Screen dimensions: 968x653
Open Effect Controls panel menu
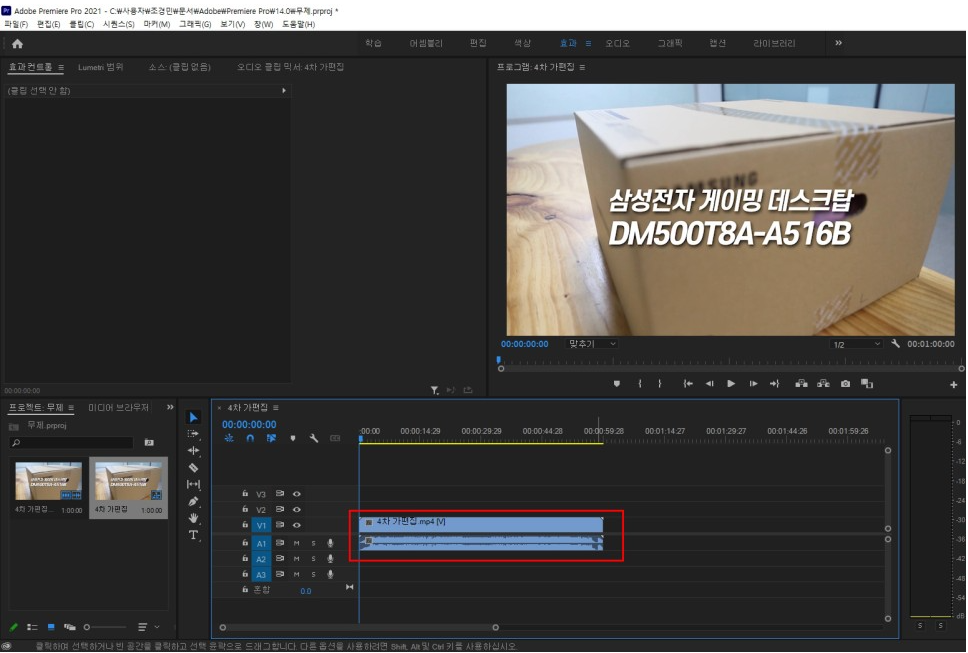pos(60,67)
